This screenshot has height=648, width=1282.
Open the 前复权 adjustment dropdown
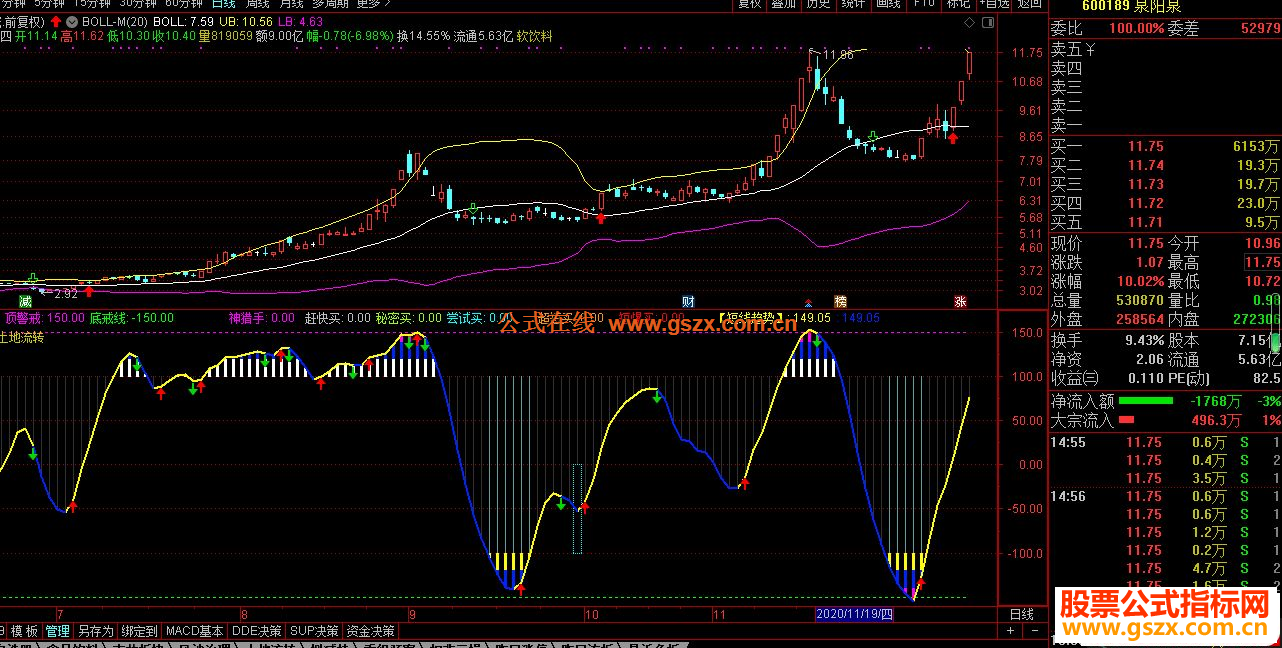click(23, 21)
